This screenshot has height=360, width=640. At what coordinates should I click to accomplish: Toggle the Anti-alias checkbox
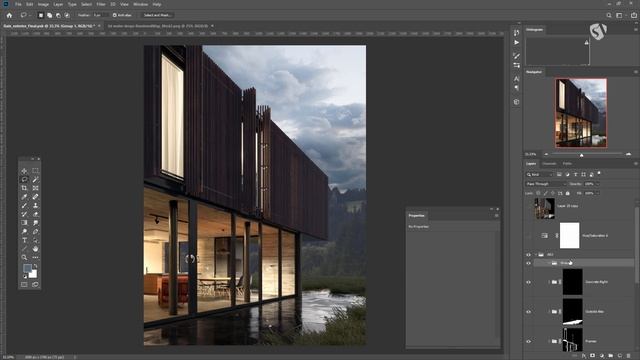point(115,15)
